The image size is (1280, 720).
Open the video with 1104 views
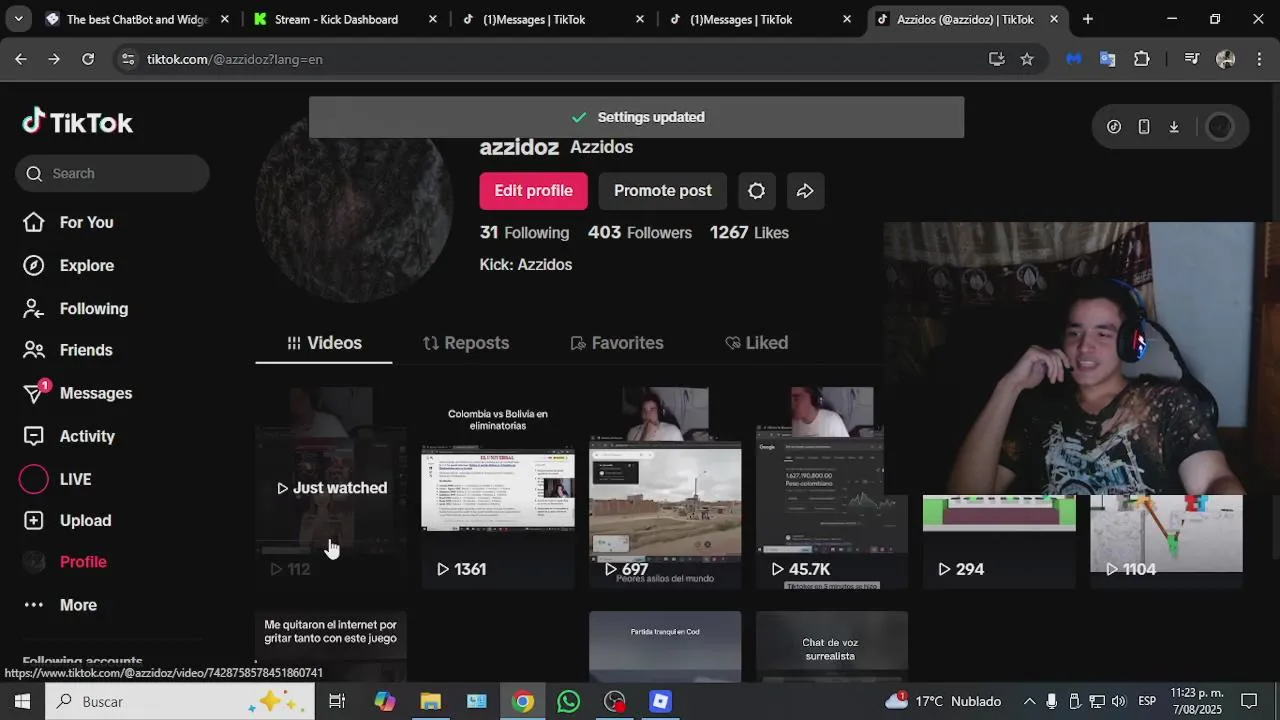1166,540
